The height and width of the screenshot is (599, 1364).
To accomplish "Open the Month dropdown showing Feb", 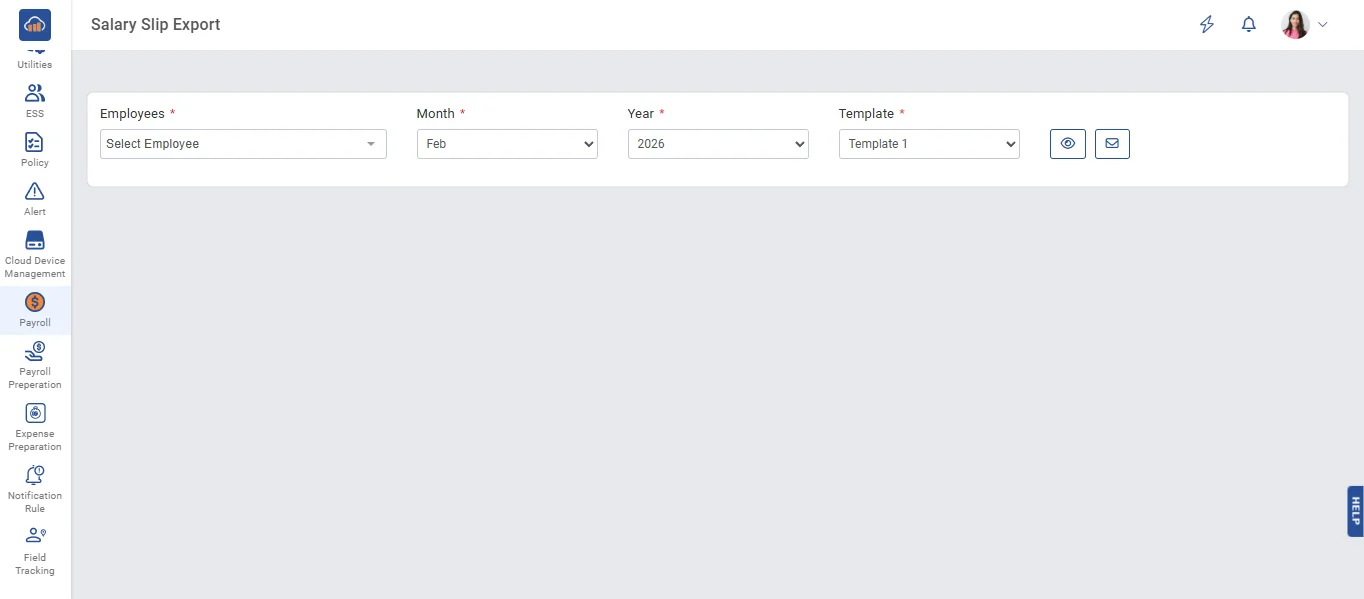I will point(507,144).
